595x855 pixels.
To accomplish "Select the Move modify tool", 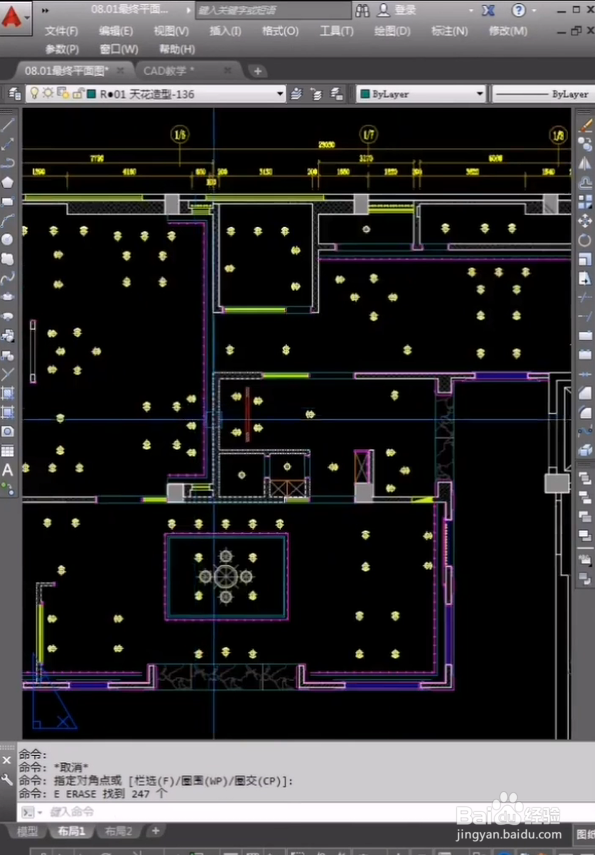I will [585, 221].
